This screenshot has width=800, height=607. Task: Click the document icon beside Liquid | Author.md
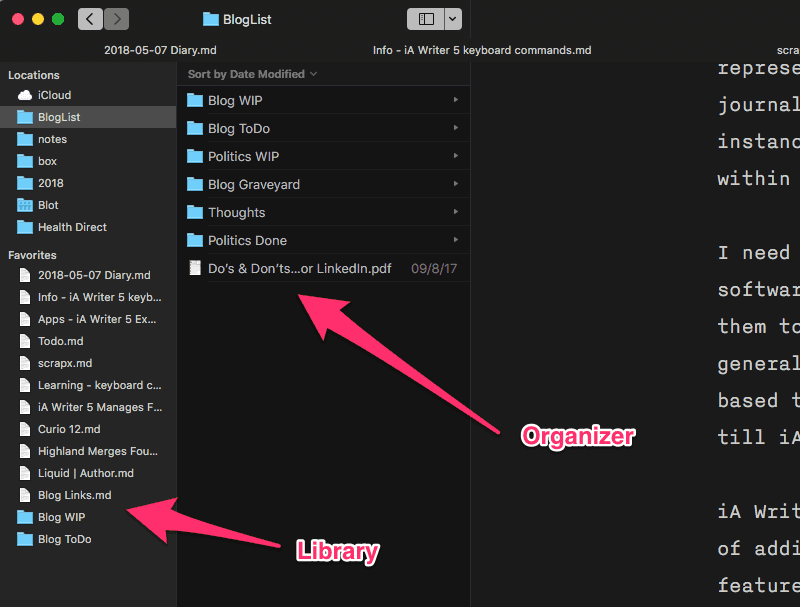pyautogui.click(x=25, y=473)
